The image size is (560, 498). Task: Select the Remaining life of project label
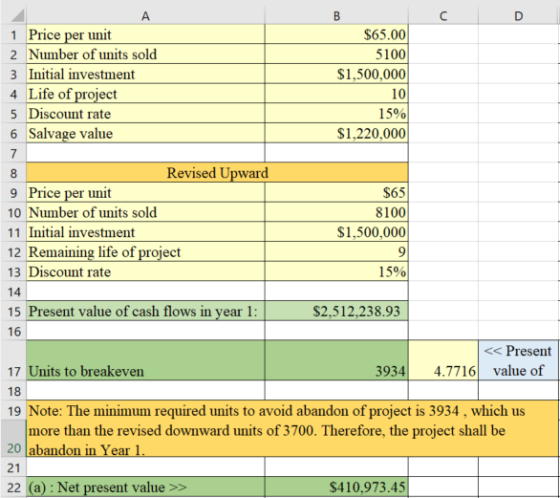(146, 252)
